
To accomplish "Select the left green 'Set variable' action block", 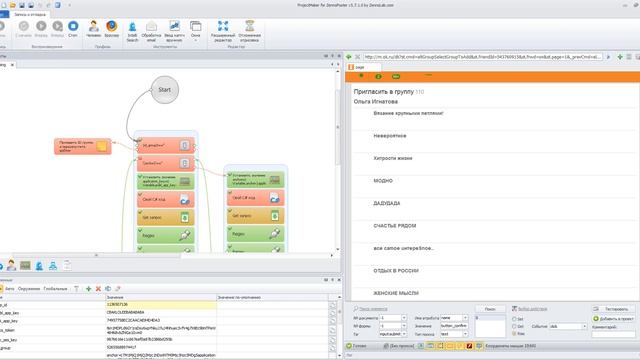I will (165, 181).
